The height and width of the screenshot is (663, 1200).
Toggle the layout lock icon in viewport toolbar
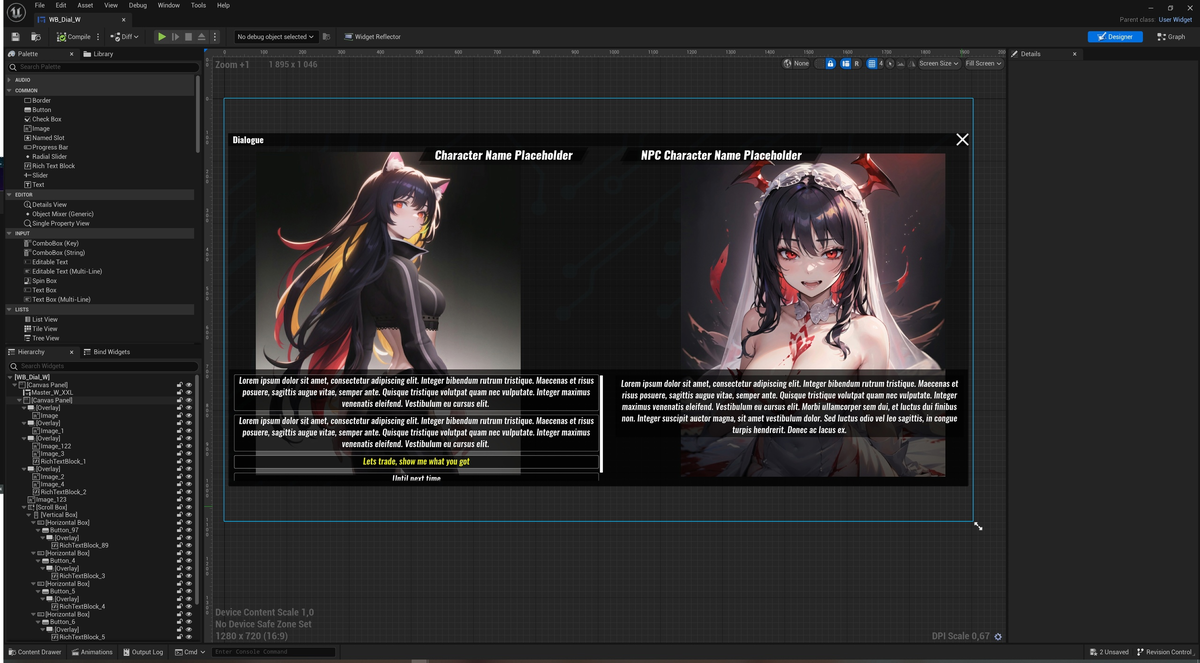coord(831,63)
